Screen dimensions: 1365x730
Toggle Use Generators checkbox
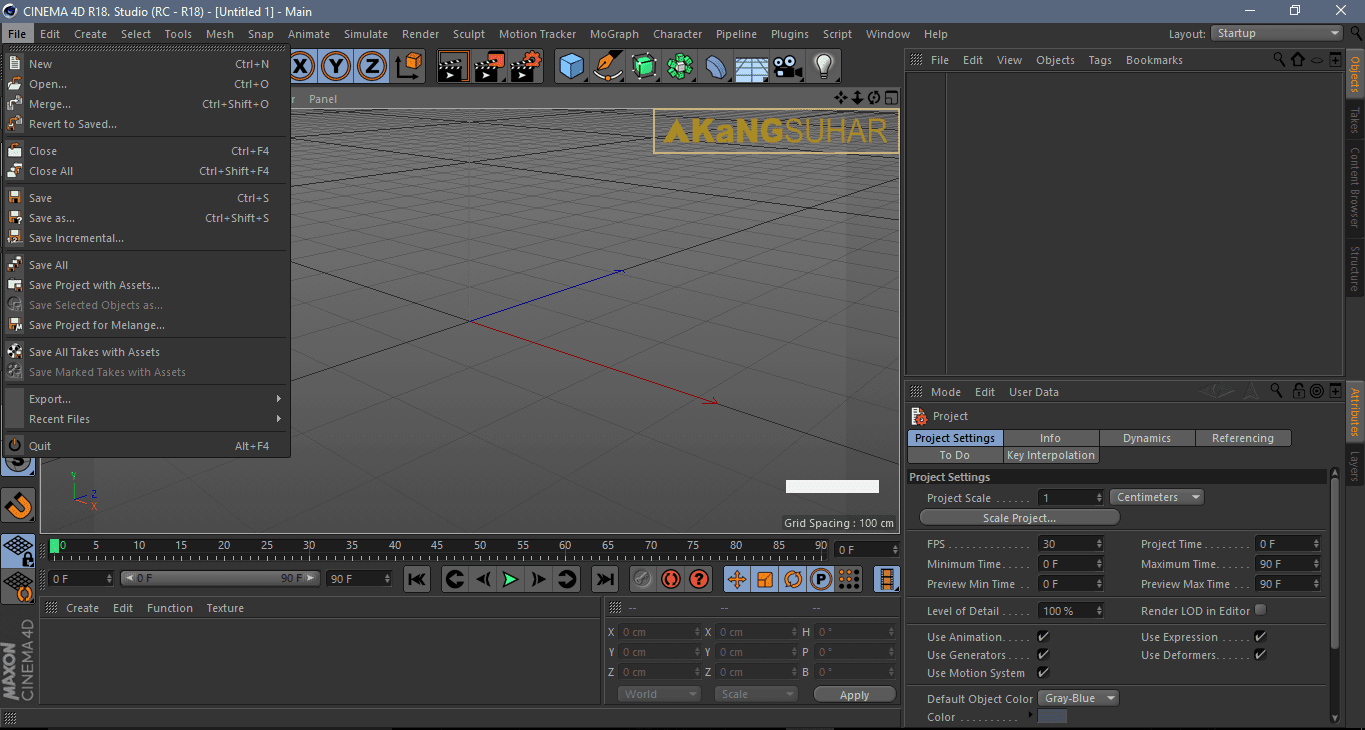[1043, 655]
